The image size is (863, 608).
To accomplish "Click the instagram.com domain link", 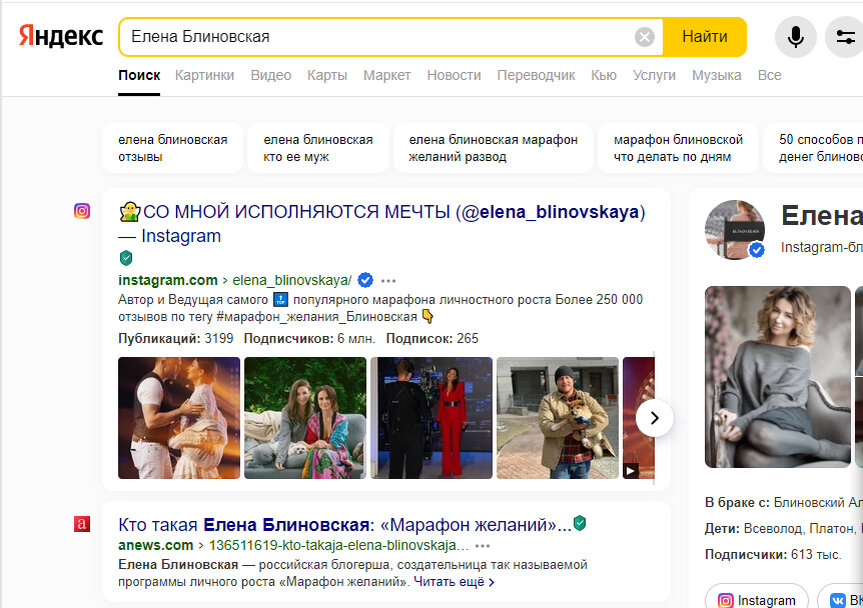I will [x=168, y=280].
